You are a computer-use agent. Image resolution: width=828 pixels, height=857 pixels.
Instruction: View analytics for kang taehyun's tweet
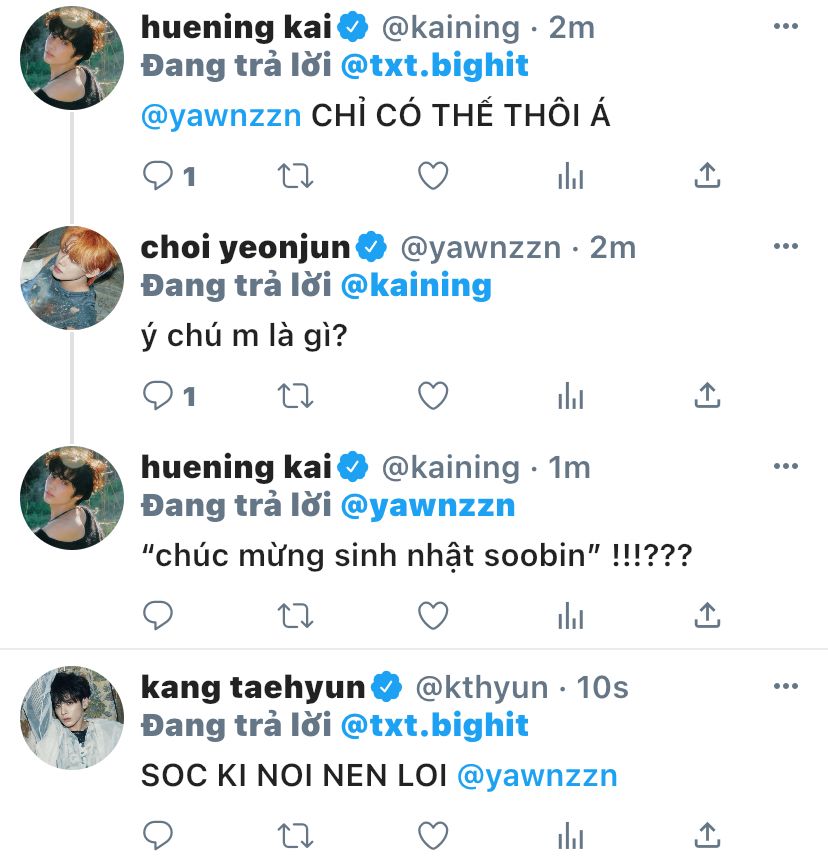570,836
